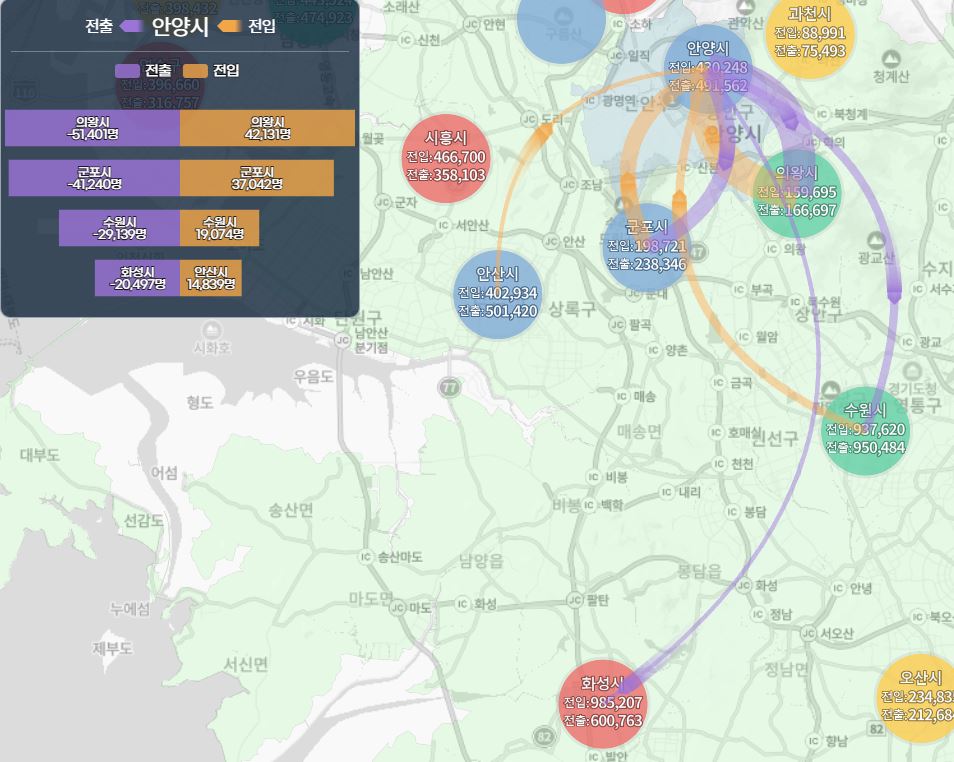Click the orange 전입 arrow in panel header
Viewport: 954px width, 762px height.
coord(229,26)
